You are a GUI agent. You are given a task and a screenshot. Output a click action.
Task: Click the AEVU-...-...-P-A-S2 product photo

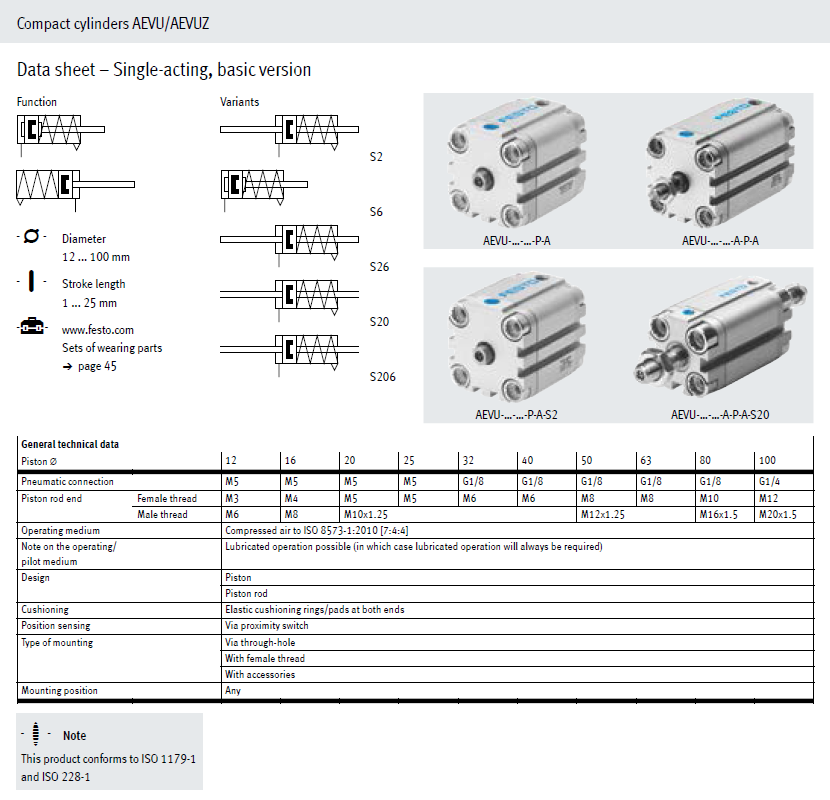click(517, 339)
